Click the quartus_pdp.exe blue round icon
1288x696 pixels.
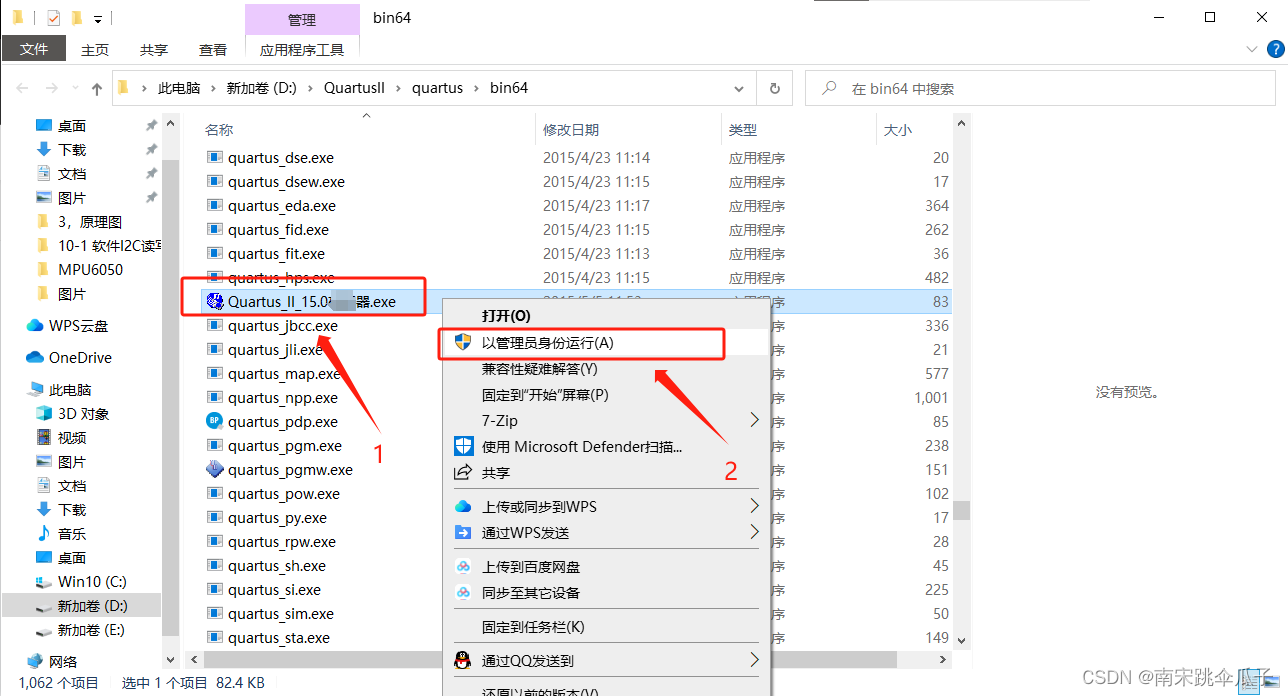click(214, 421)
